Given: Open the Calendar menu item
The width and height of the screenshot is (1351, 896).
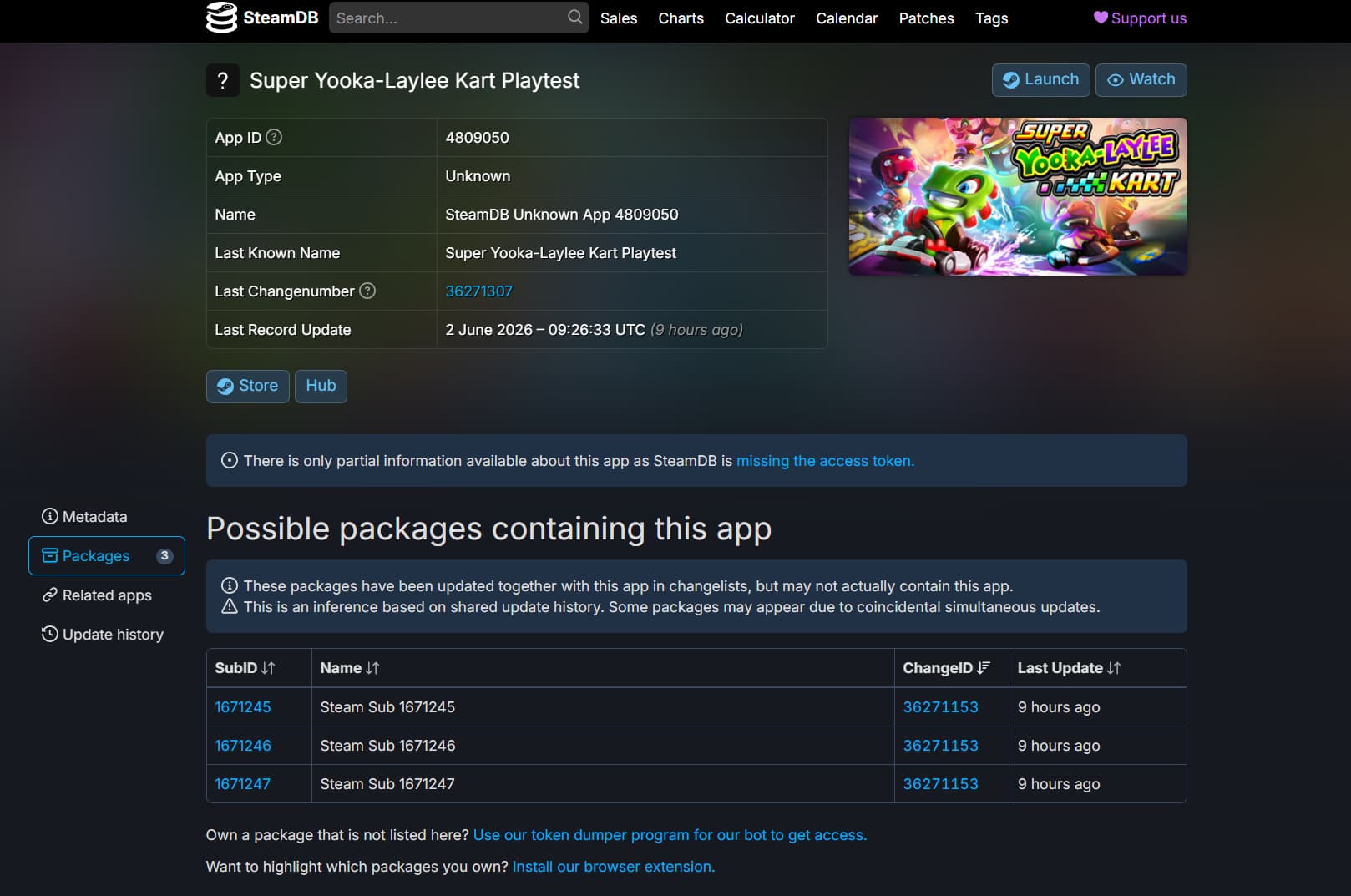Looking at the screenshot, I should point(847,18).
